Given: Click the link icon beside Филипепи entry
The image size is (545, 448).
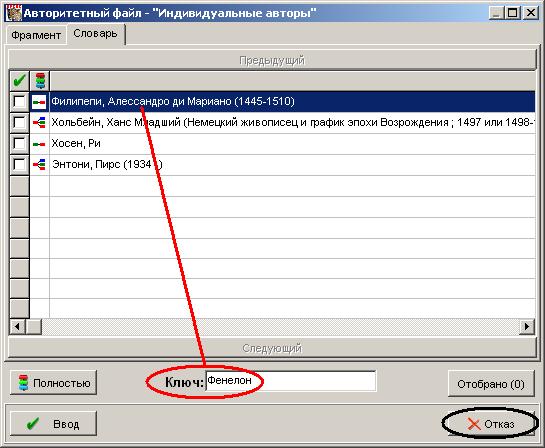Looking at the screenshot, I should click(39, 102).
